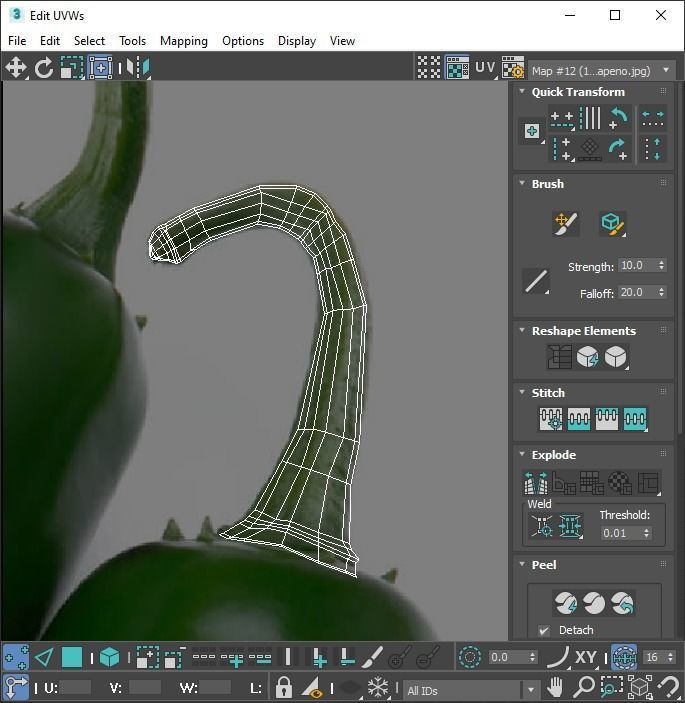Viewport: 685px width, 703px height.
Task: Open the Options menu
Action: 243,41
